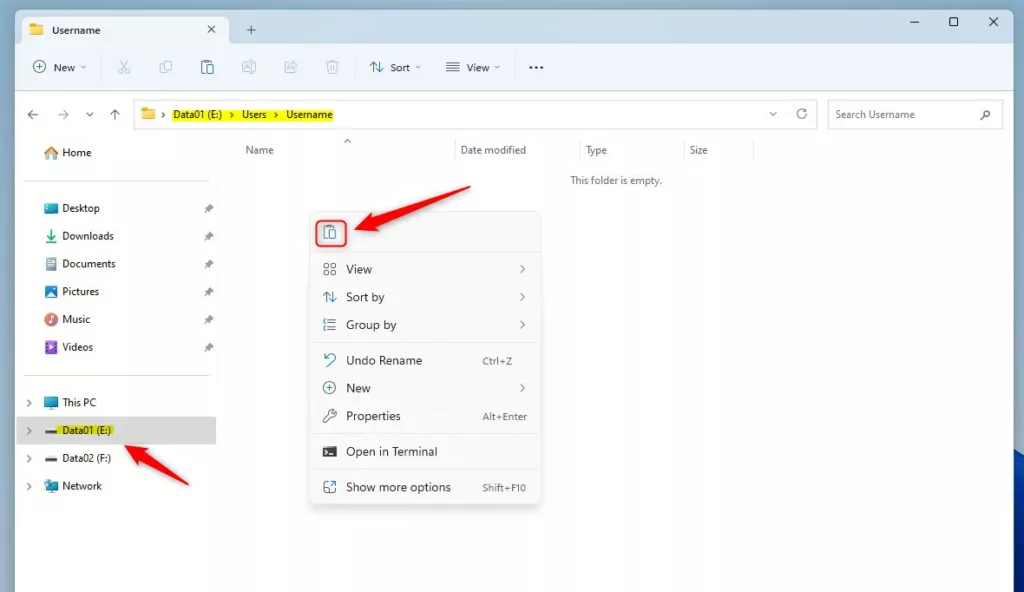This screenshot has width=1024, height=592.
Task: Select the Username tab
Action: click(125, 30)
